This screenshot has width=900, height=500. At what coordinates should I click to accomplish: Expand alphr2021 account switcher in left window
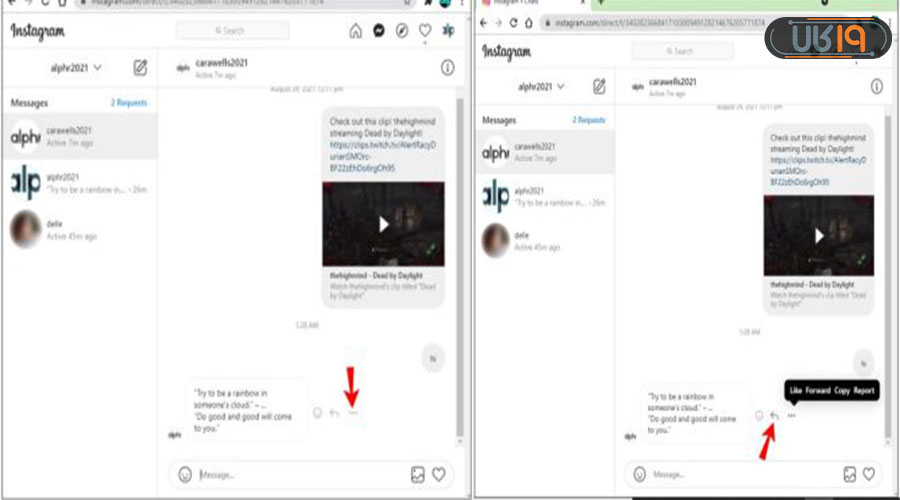tap(77, 68)
